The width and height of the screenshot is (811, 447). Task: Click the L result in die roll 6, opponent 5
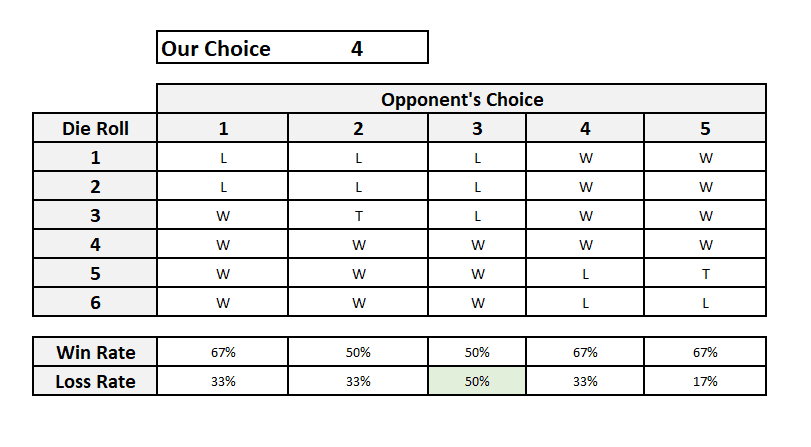[x=705, y=303]
